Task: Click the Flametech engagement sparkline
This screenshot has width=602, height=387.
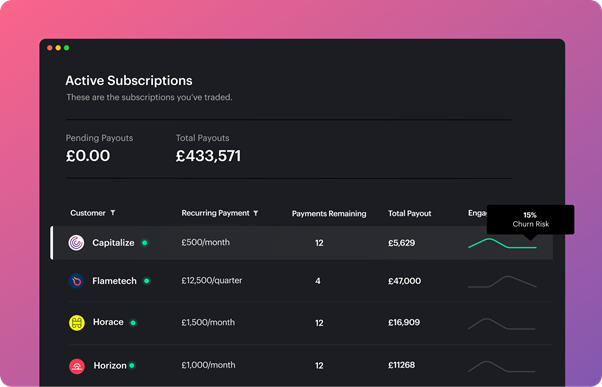Action: pos(502,282)
